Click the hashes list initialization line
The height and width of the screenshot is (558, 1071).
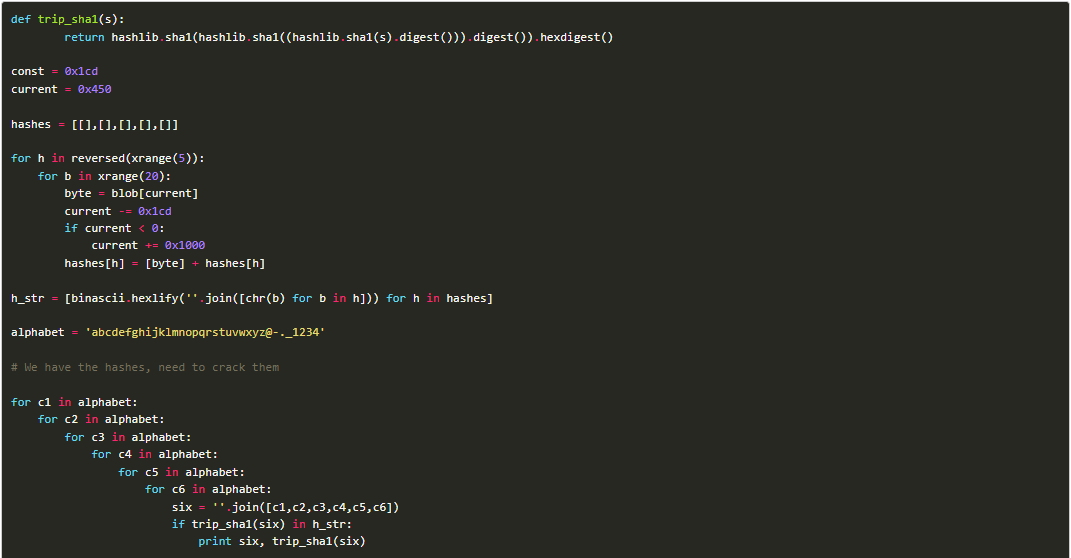(95, 124)
